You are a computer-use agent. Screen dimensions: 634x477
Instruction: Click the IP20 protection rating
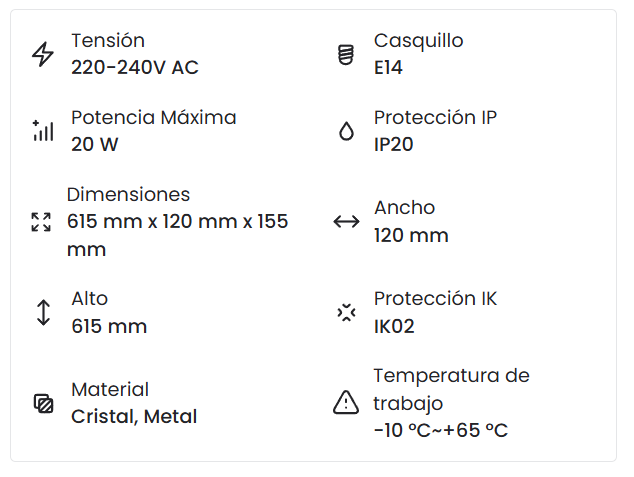pos(394,144)
